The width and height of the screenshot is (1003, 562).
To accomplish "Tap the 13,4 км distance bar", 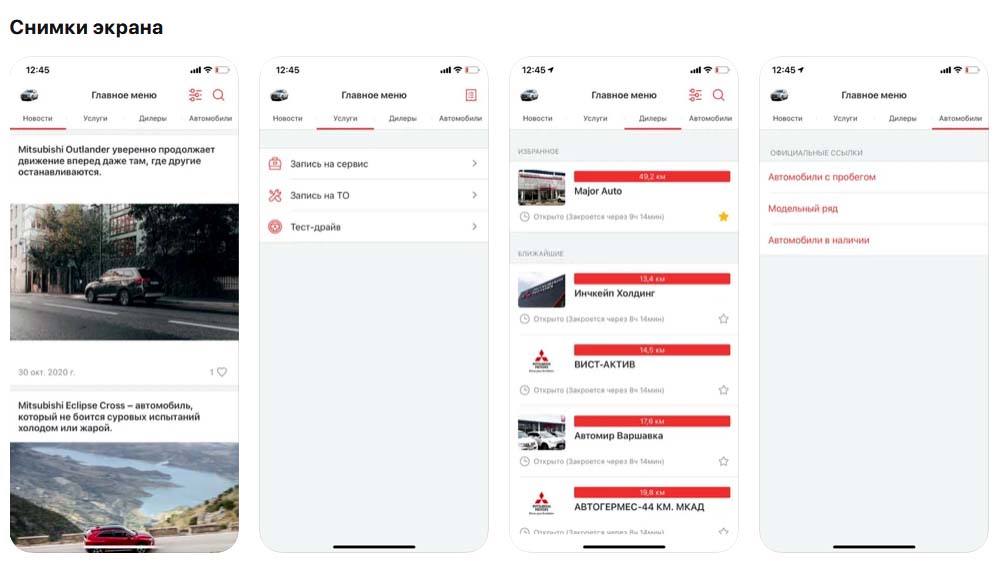I will [652, 279].
